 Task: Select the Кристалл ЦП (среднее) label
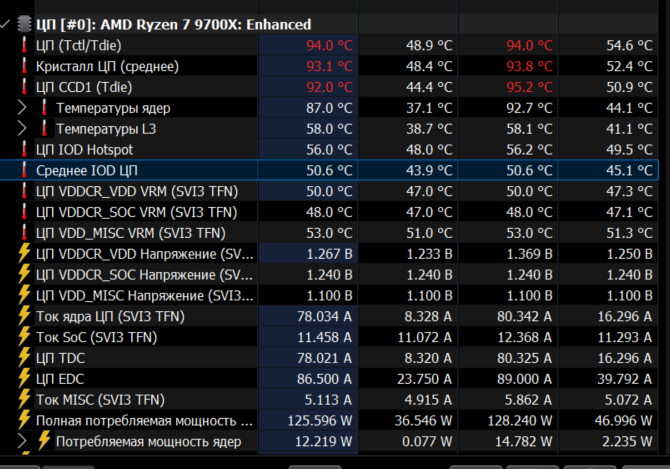click(107, 66)
